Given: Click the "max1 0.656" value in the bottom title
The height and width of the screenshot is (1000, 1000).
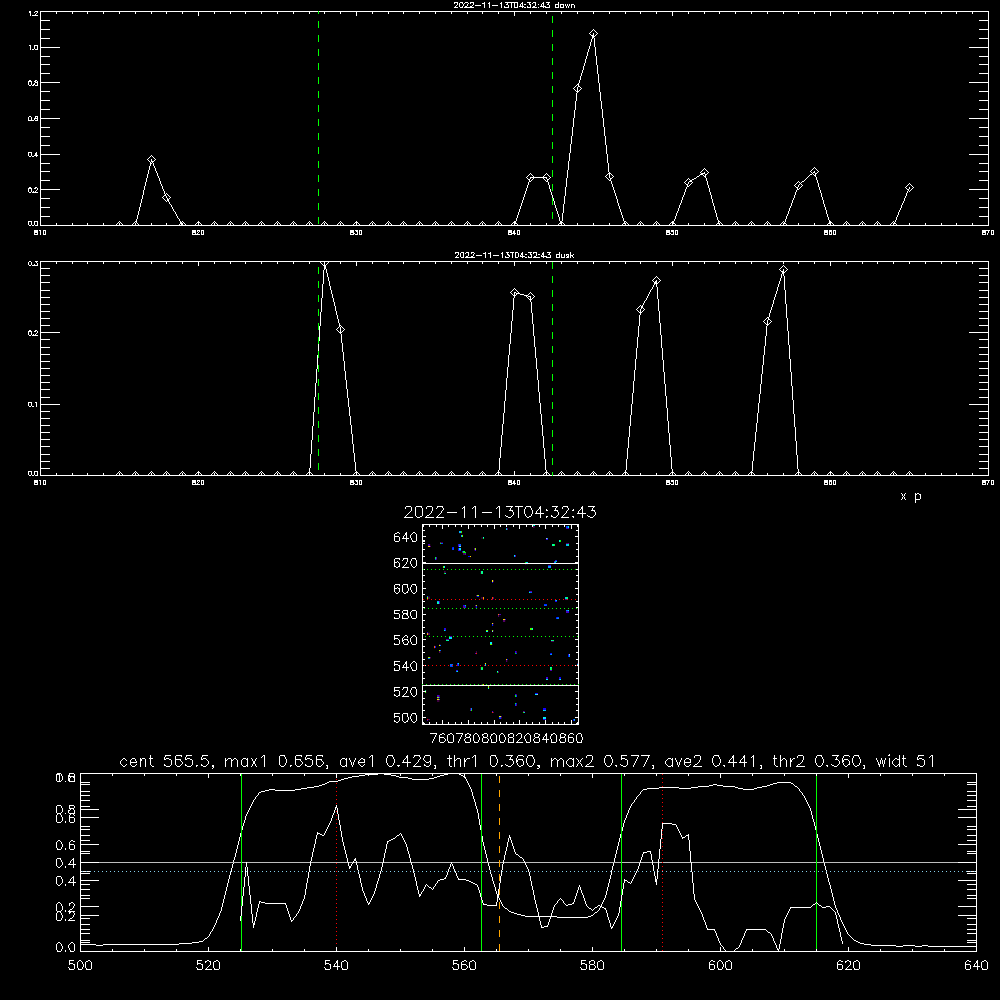Looking at the screenshot, I should (x=275, y=761).
